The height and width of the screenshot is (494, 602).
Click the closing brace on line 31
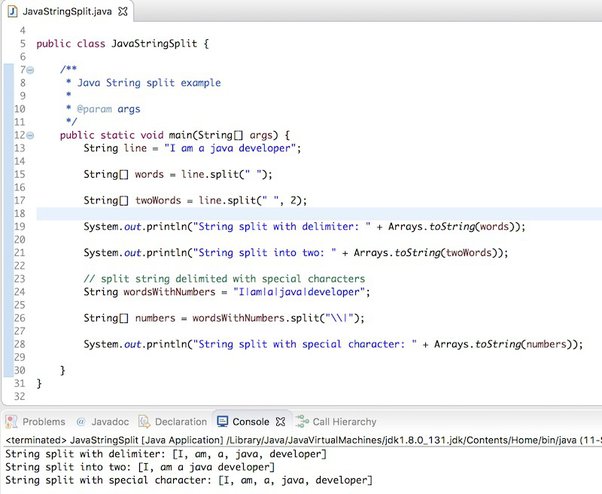coord(39,383)
